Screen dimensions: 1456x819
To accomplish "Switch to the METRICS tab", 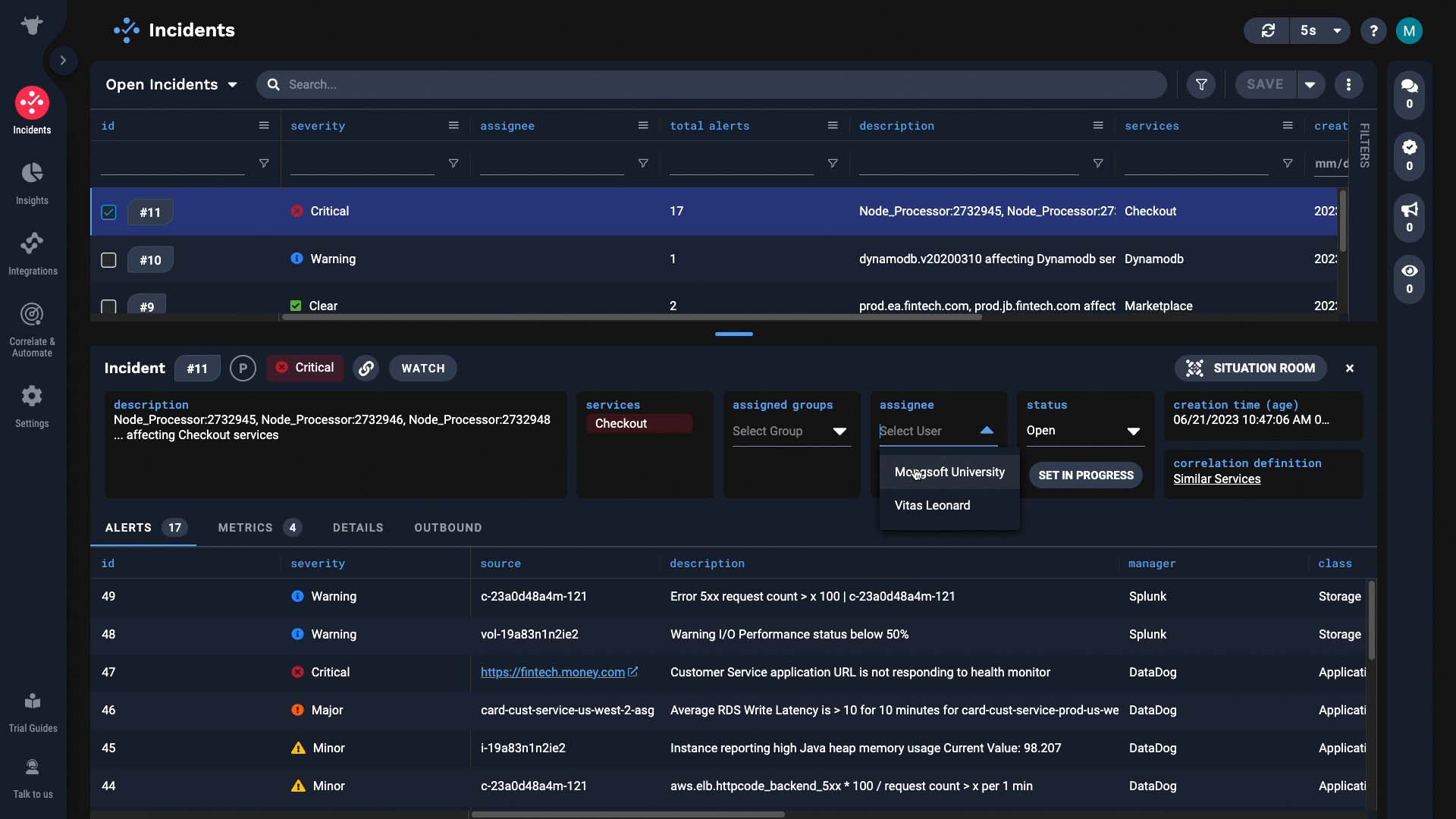I will [x=259, y=528].
